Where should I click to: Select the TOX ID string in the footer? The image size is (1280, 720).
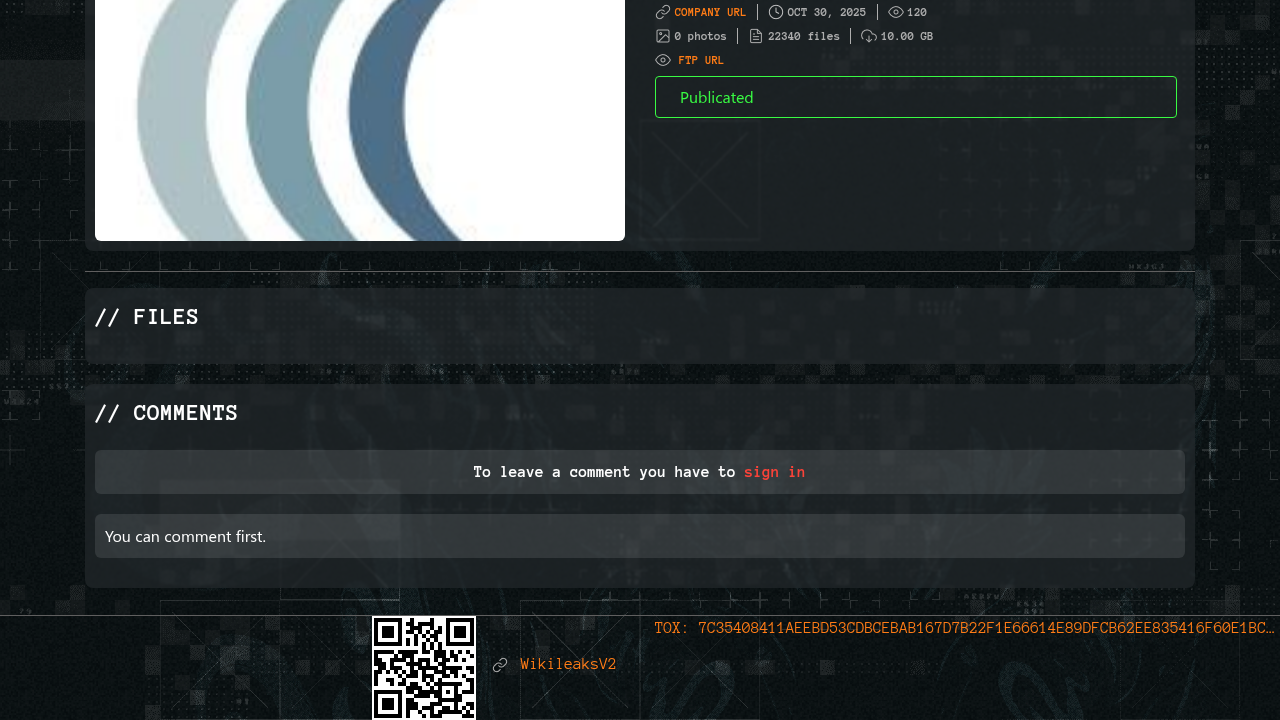pyautogui.click(x=964, y=628)
